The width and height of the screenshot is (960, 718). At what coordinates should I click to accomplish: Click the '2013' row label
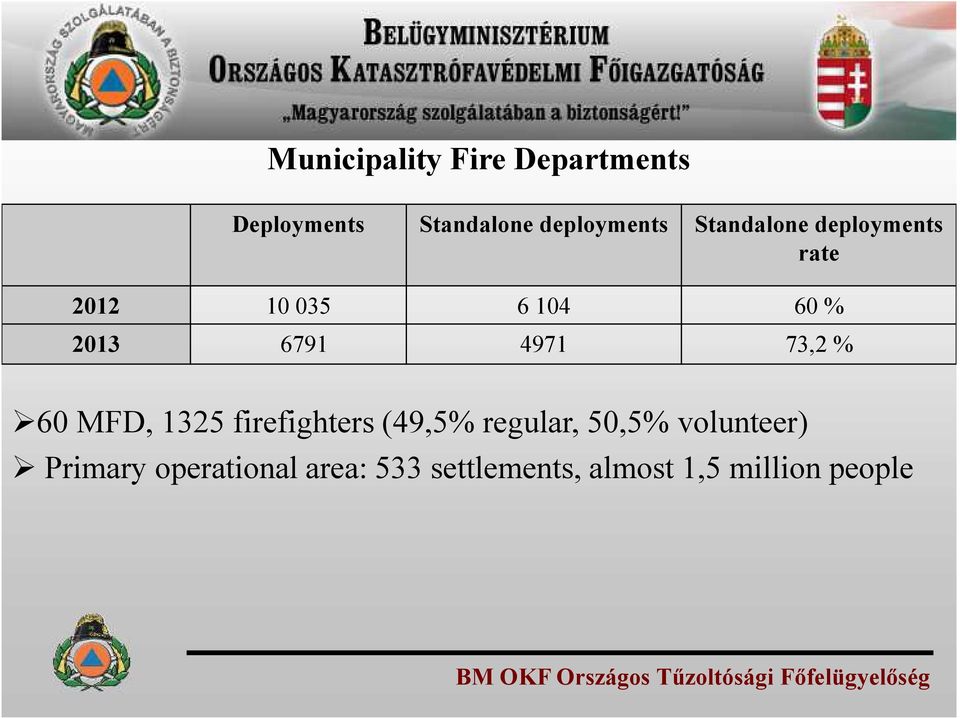tap(96, 344)
